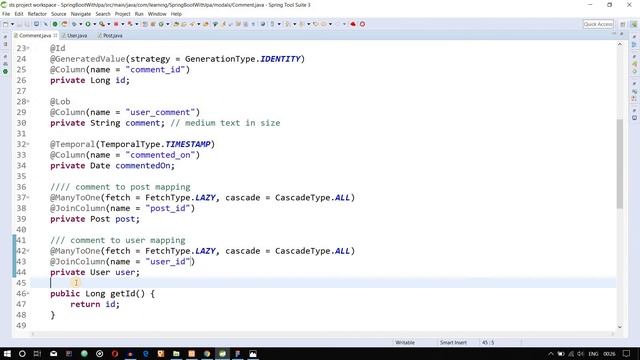
Task: Collapse the fold at line 42 @ManyToOne
Action: point(28,251)
